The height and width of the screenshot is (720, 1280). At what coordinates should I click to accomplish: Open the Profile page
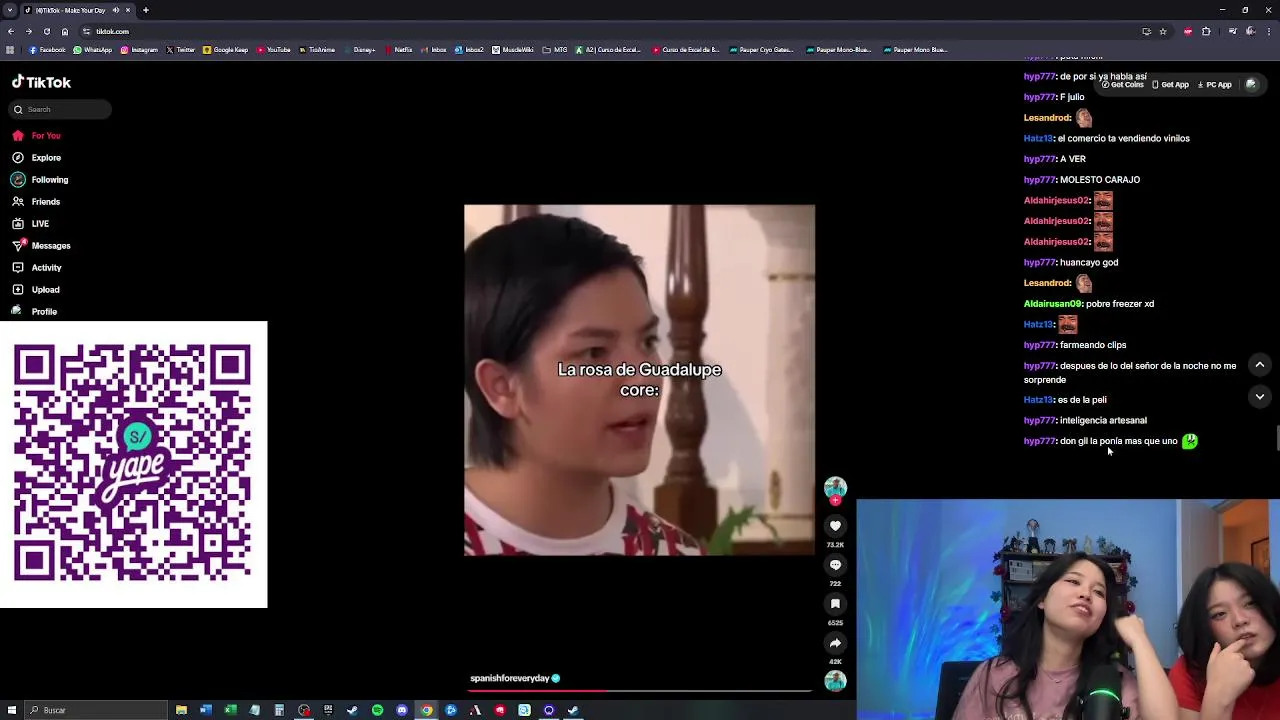pos(35,312)
